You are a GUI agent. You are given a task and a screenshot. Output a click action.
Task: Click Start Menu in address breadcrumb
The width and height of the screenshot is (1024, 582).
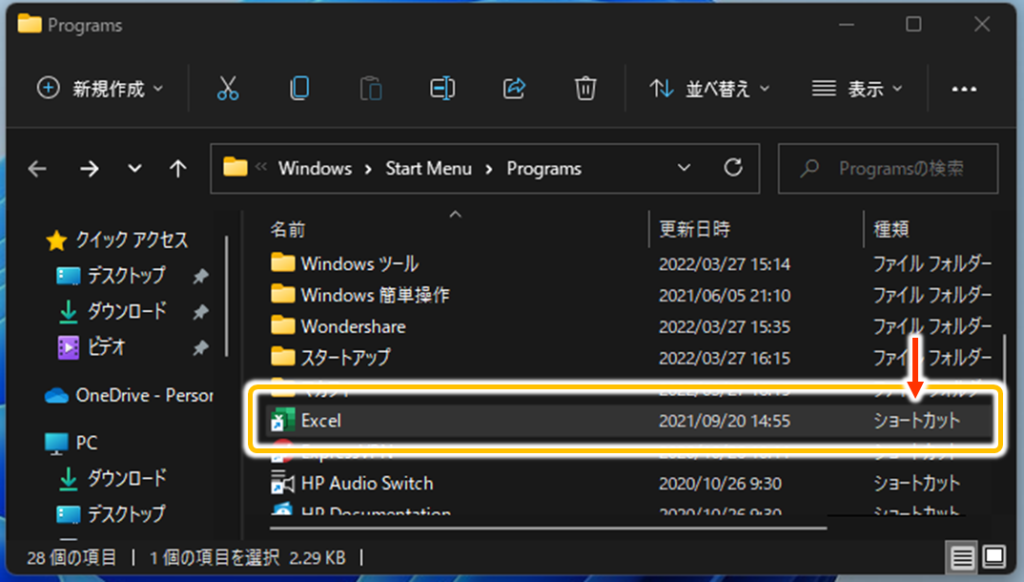pos(428,168)
